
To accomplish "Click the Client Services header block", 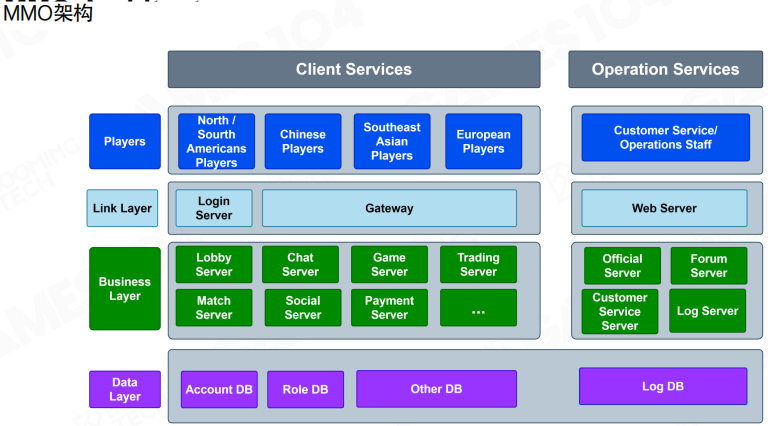I will click(353, 70).
